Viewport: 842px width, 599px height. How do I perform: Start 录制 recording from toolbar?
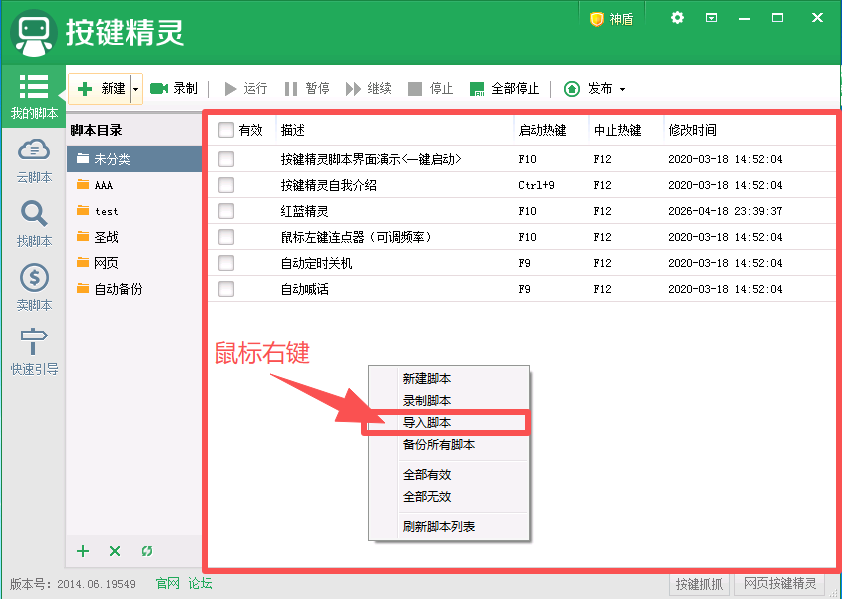point(173,89)
